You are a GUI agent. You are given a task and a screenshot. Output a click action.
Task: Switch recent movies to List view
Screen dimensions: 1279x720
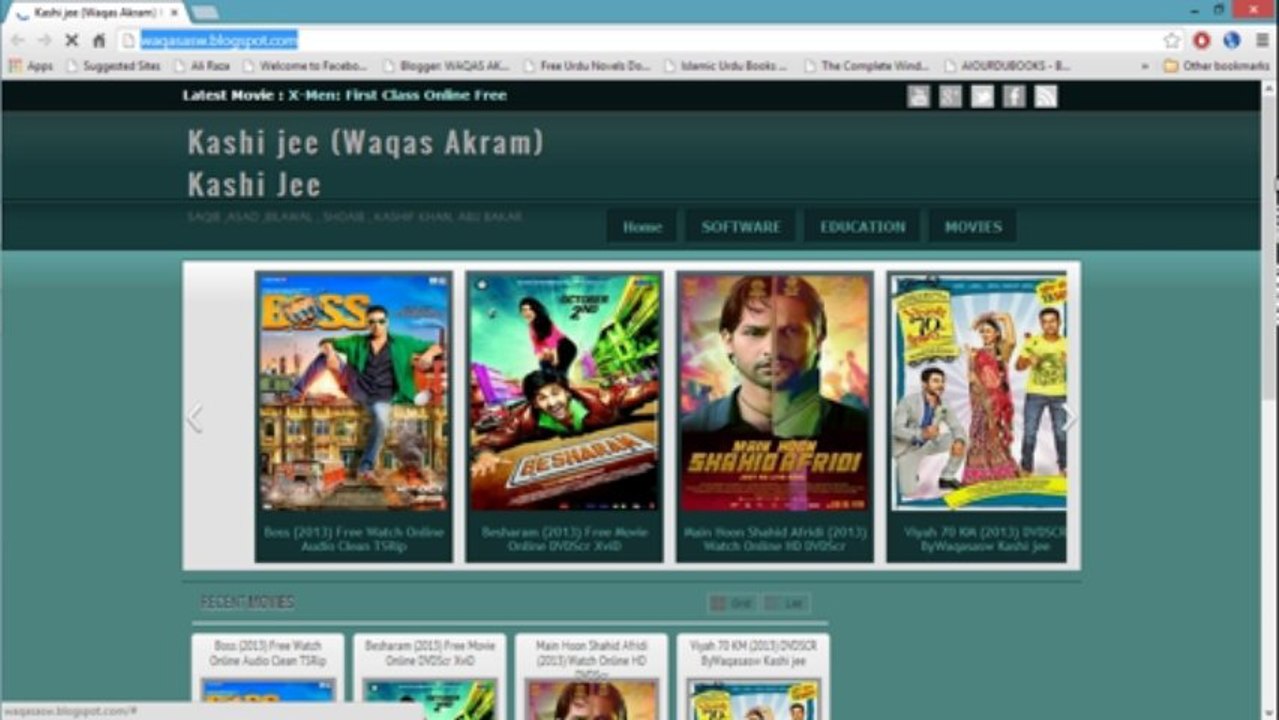point(785,603)
